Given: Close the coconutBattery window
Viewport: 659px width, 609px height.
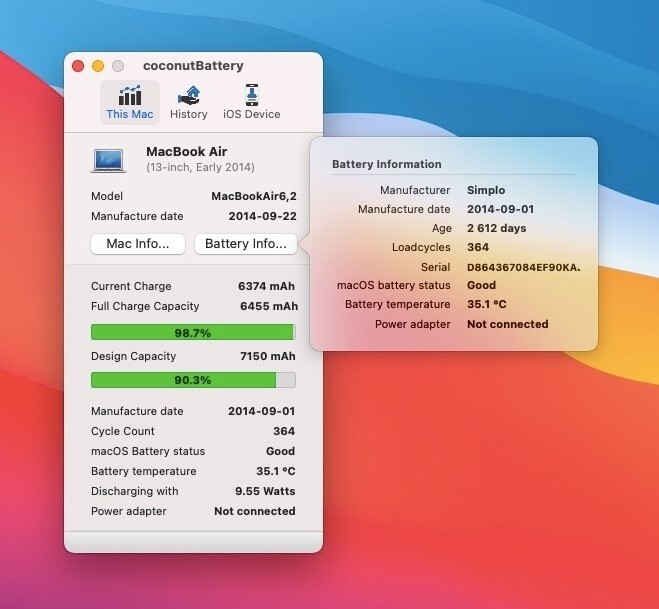Looking at the screenshot, I should [78, 66].
